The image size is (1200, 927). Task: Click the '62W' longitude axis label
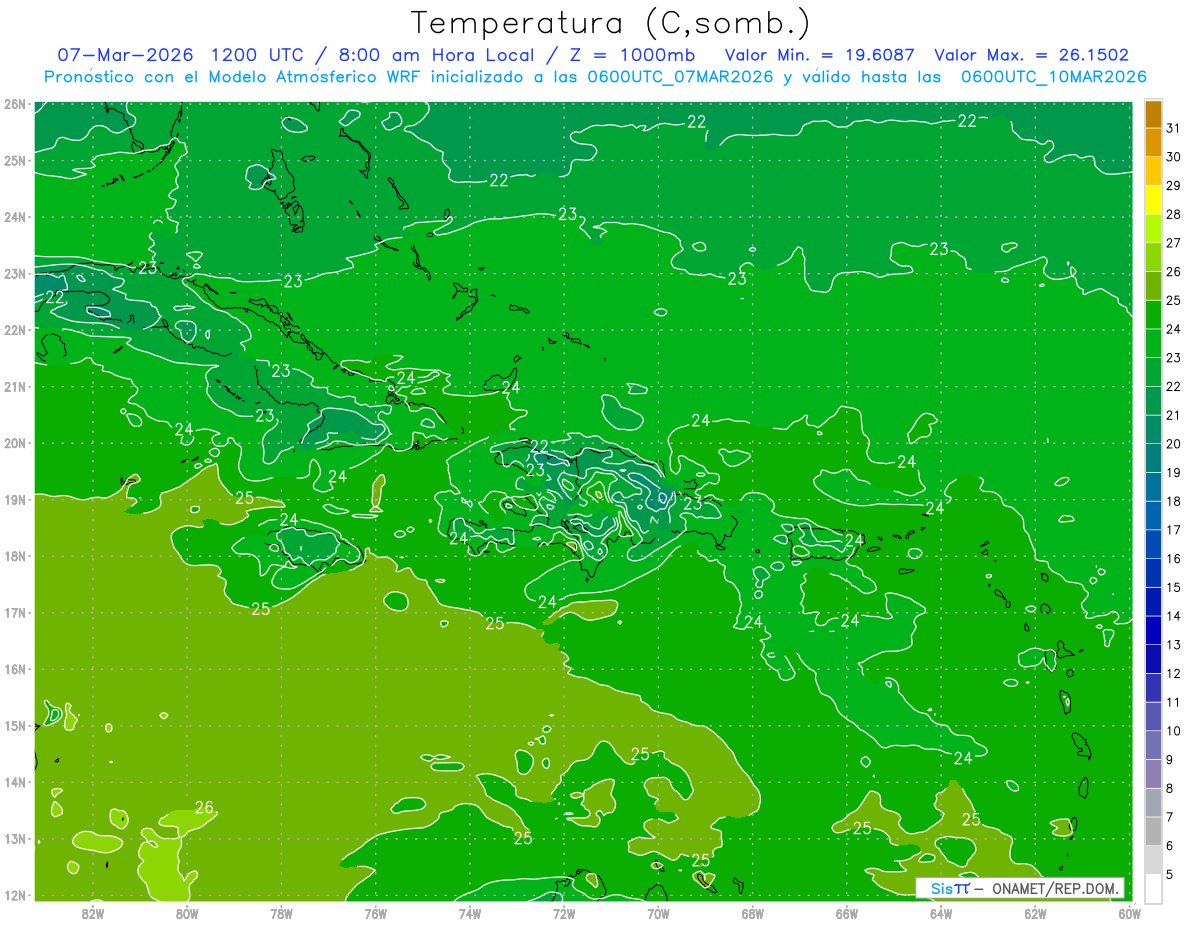pos(1035,913)
